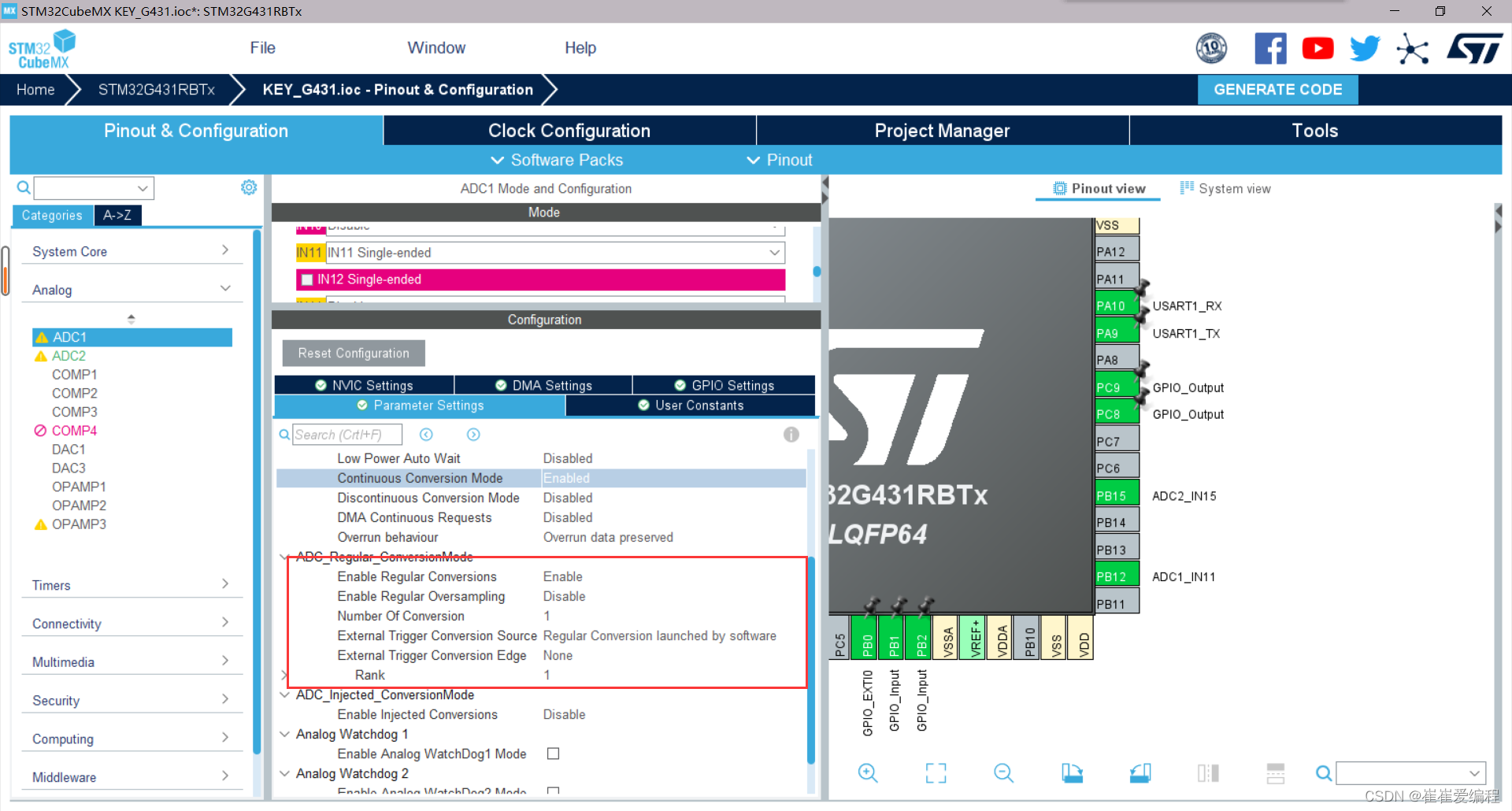This screenshot has width=1512, height=811.
Task: Click the GENERATE CODE button
Action: 1277,90
